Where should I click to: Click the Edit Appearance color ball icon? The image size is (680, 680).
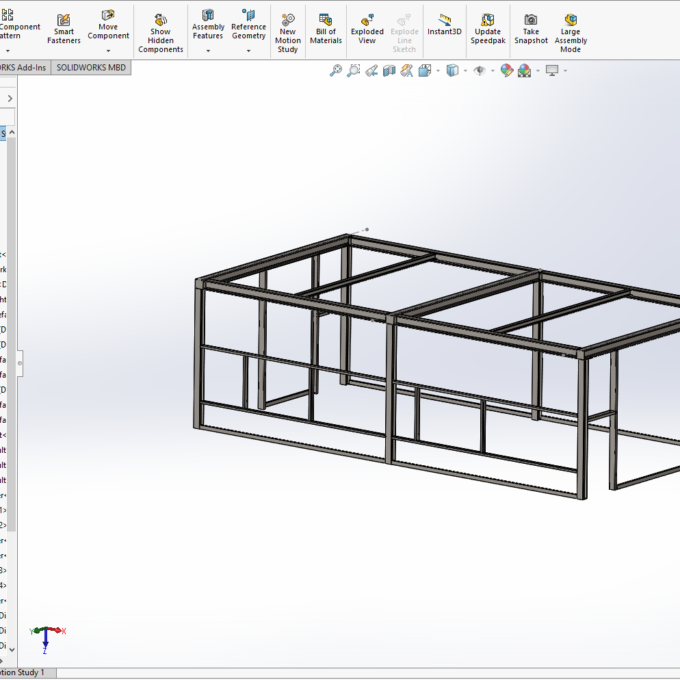click(x=506, y=71)
